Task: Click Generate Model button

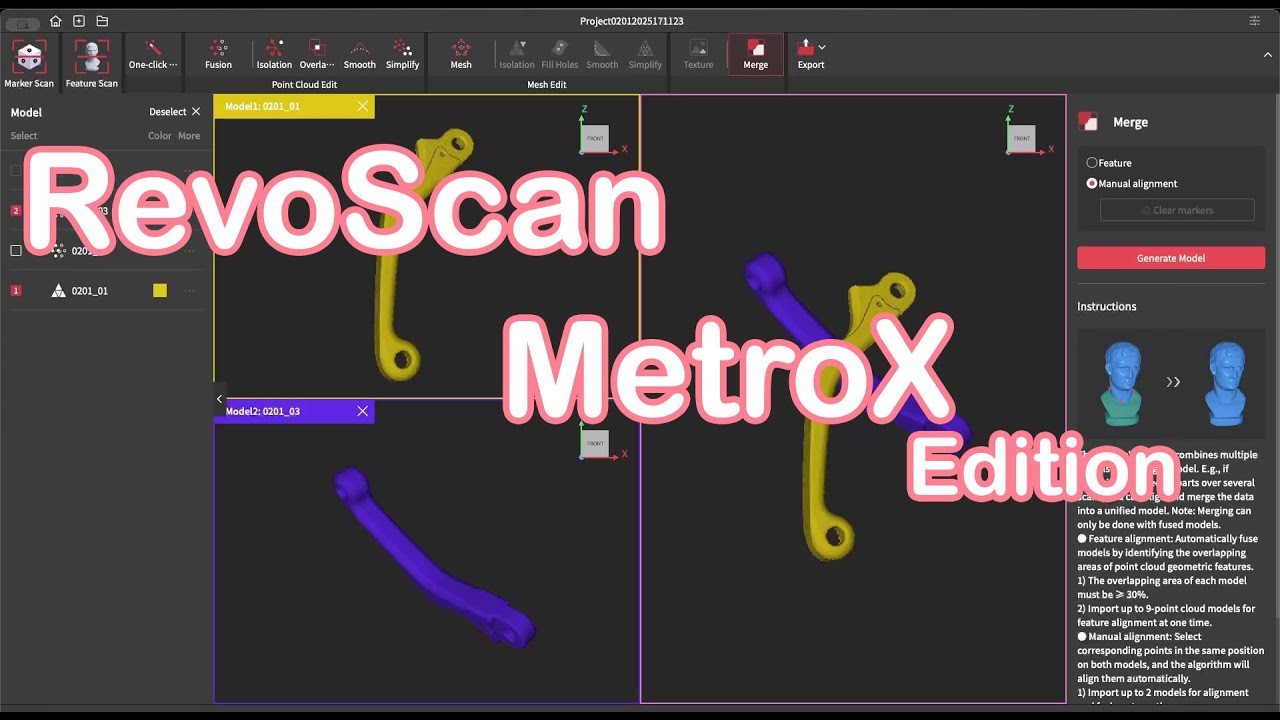Action: (1171, 258)
